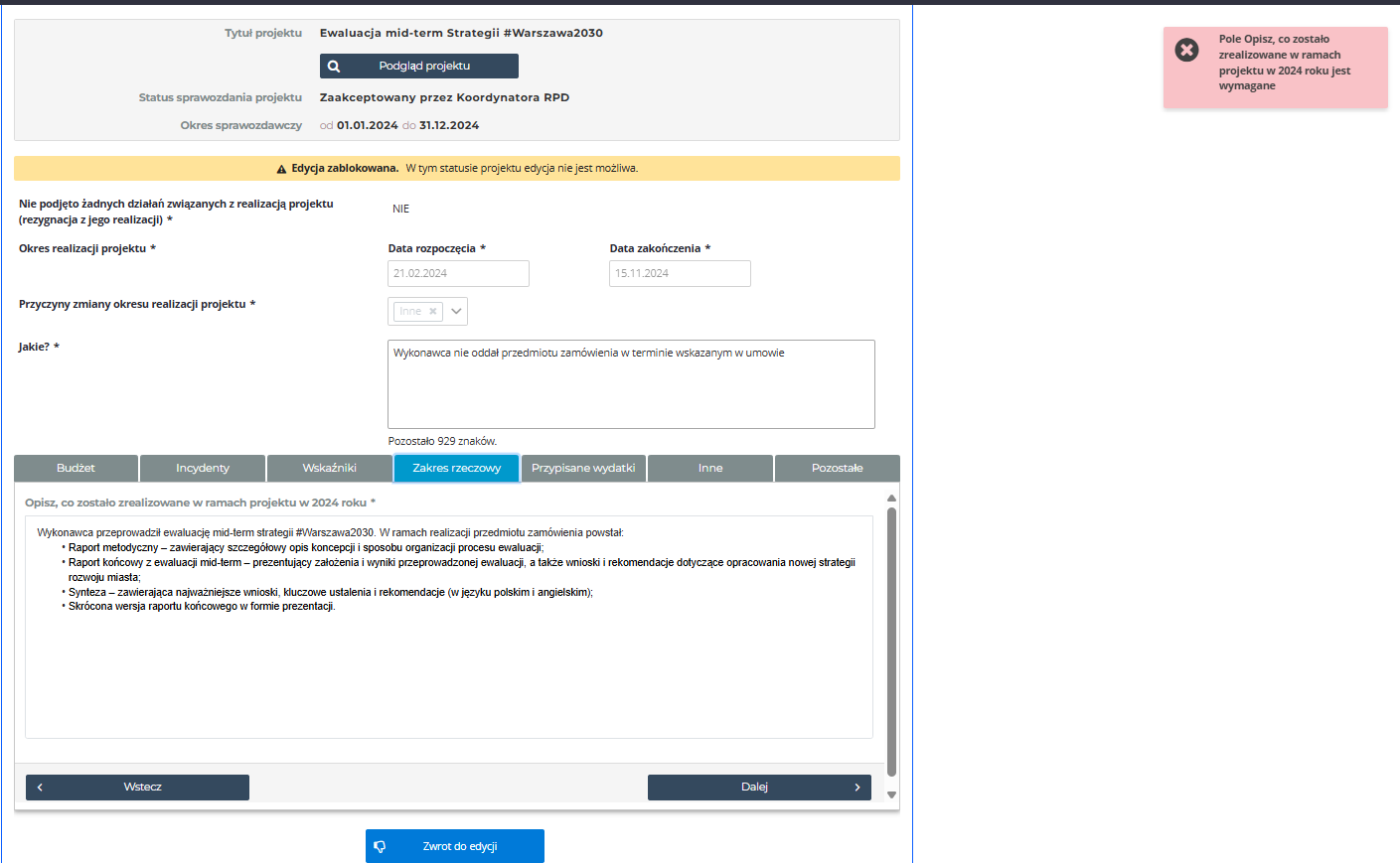This screenshot has width=1400, height=863.
Task: Click the Data zakończenia date field
Action: [x=680, y=274]
